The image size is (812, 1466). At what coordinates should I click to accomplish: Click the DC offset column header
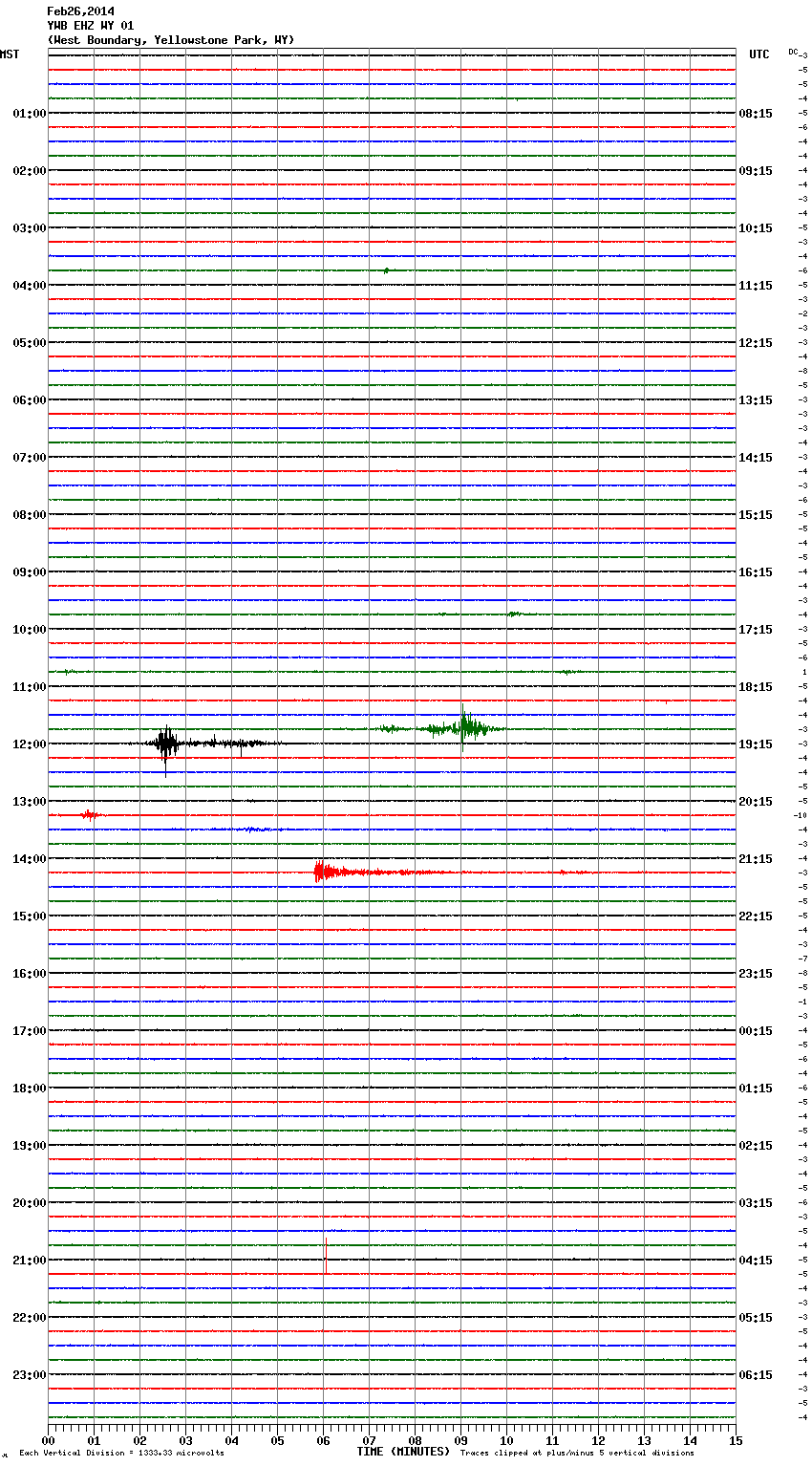click(x=794, y=52)
